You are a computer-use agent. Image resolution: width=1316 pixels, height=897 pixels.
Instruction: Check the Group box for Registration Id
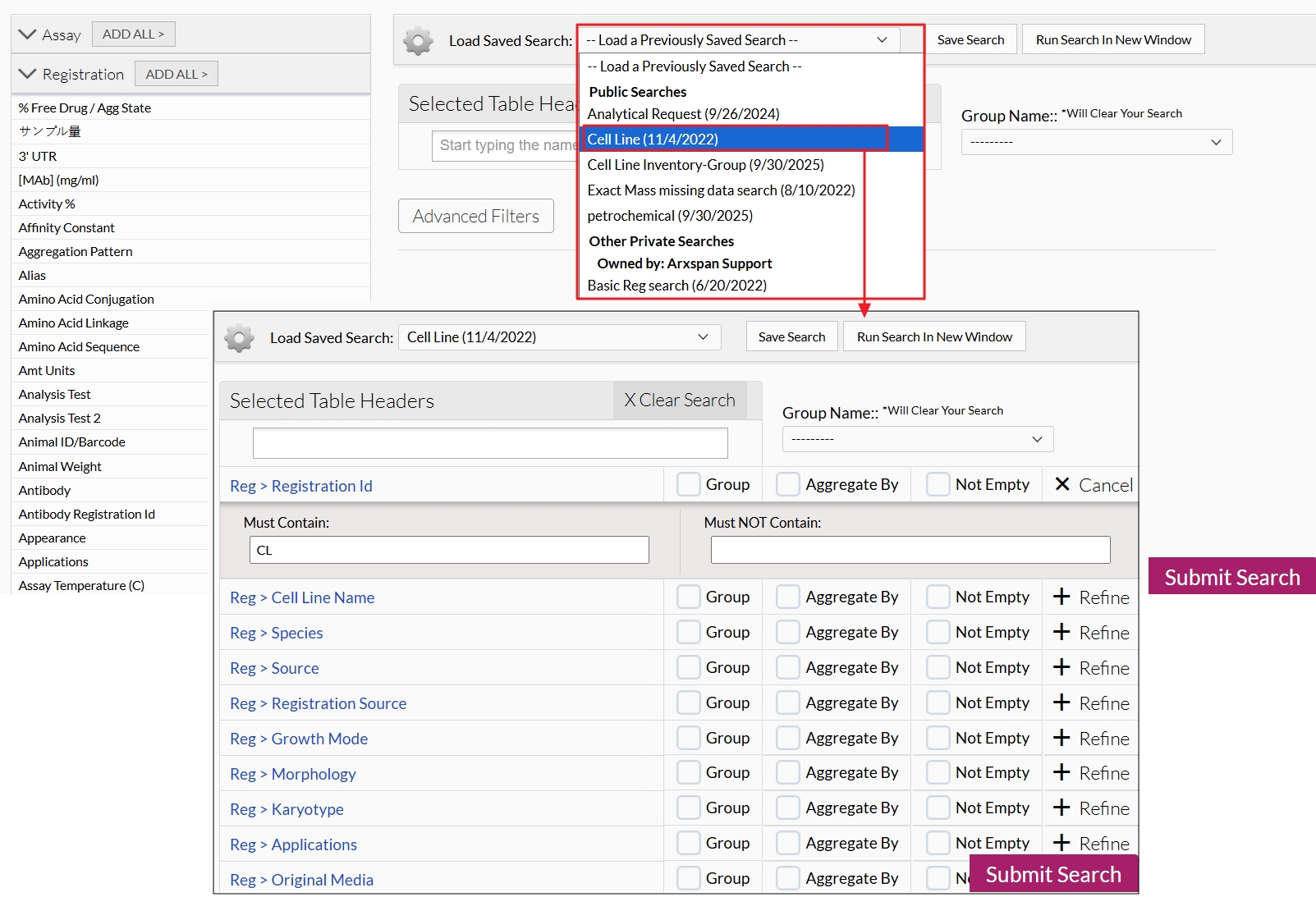688,484
